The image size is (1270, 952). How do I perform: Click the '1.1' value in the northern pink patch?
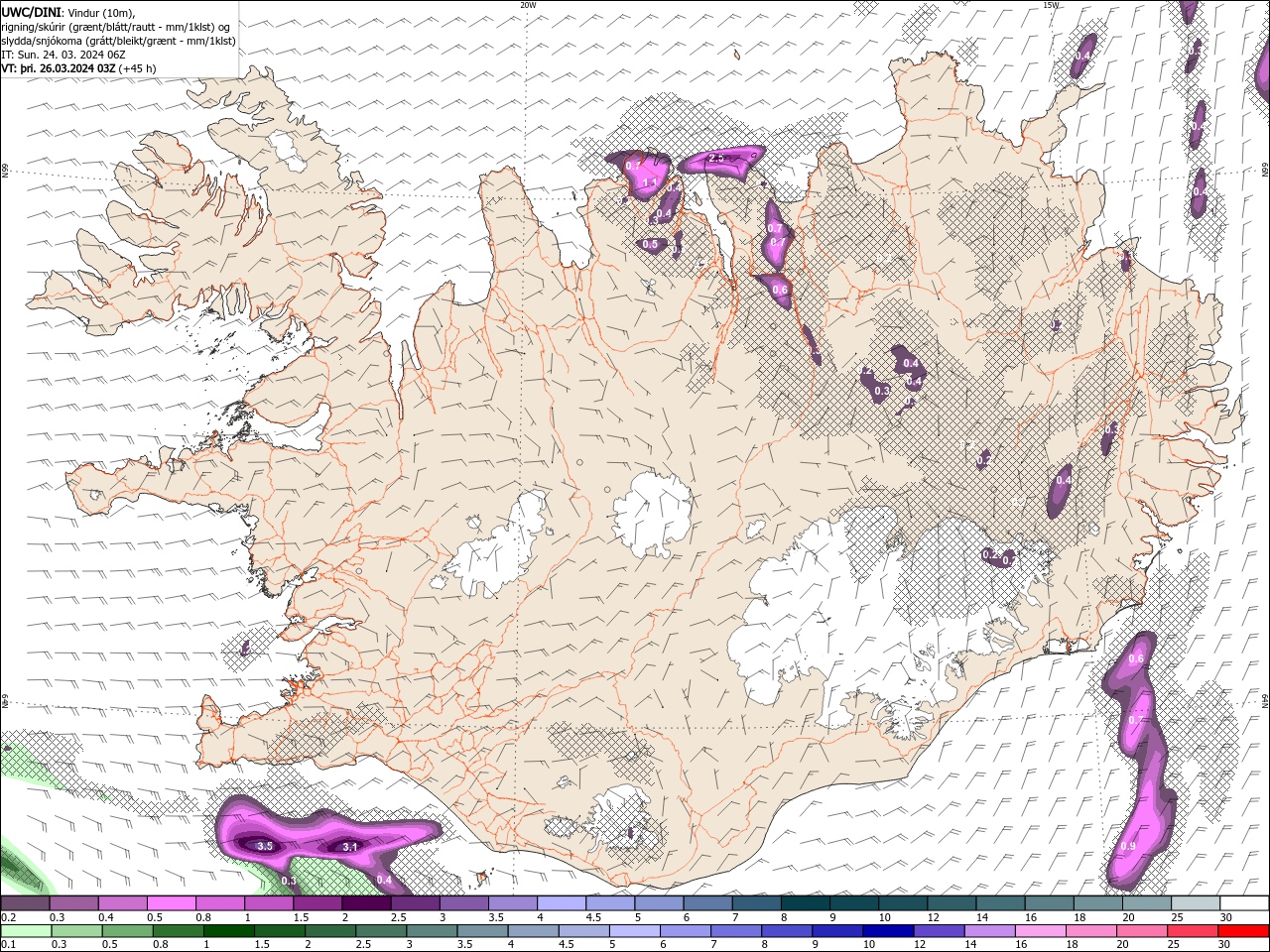coord(651,182)
